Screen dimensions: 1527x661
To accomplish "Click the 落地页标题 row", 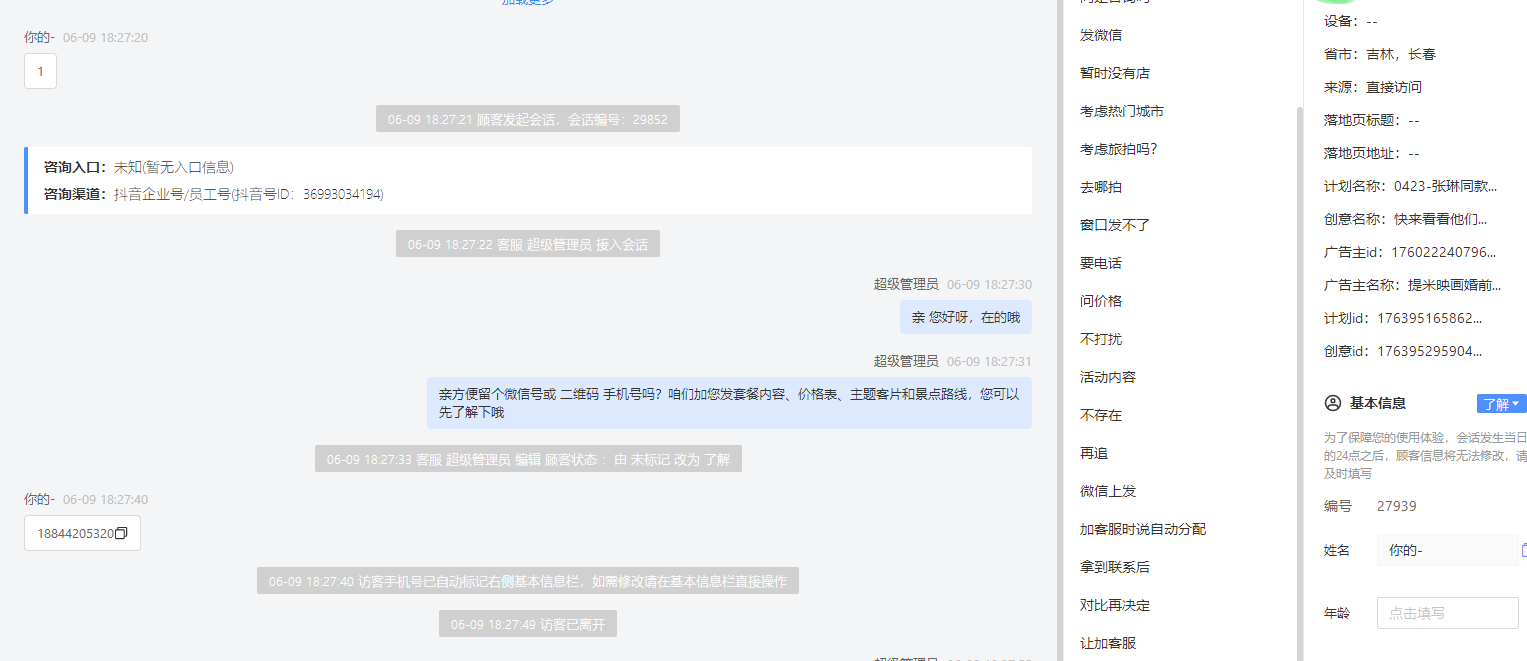I will 1372,120.
